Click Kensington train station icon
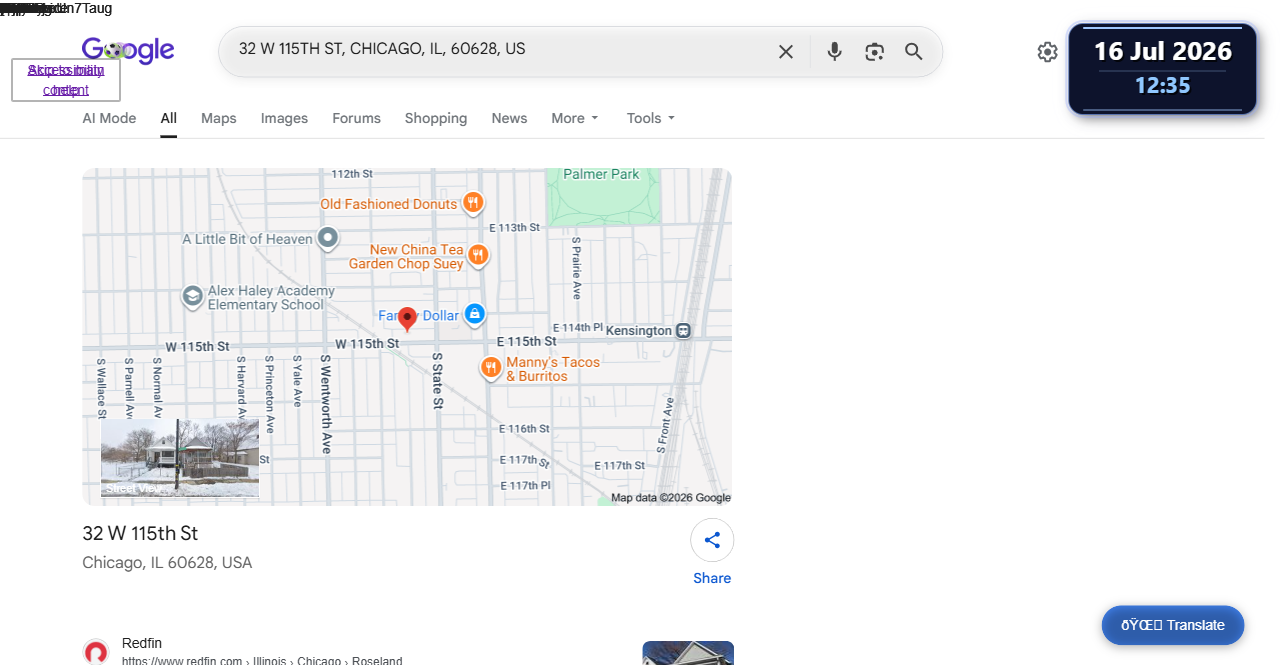Screen dimensions: 1280x665 pyautogui.click(x=684, y=331)
